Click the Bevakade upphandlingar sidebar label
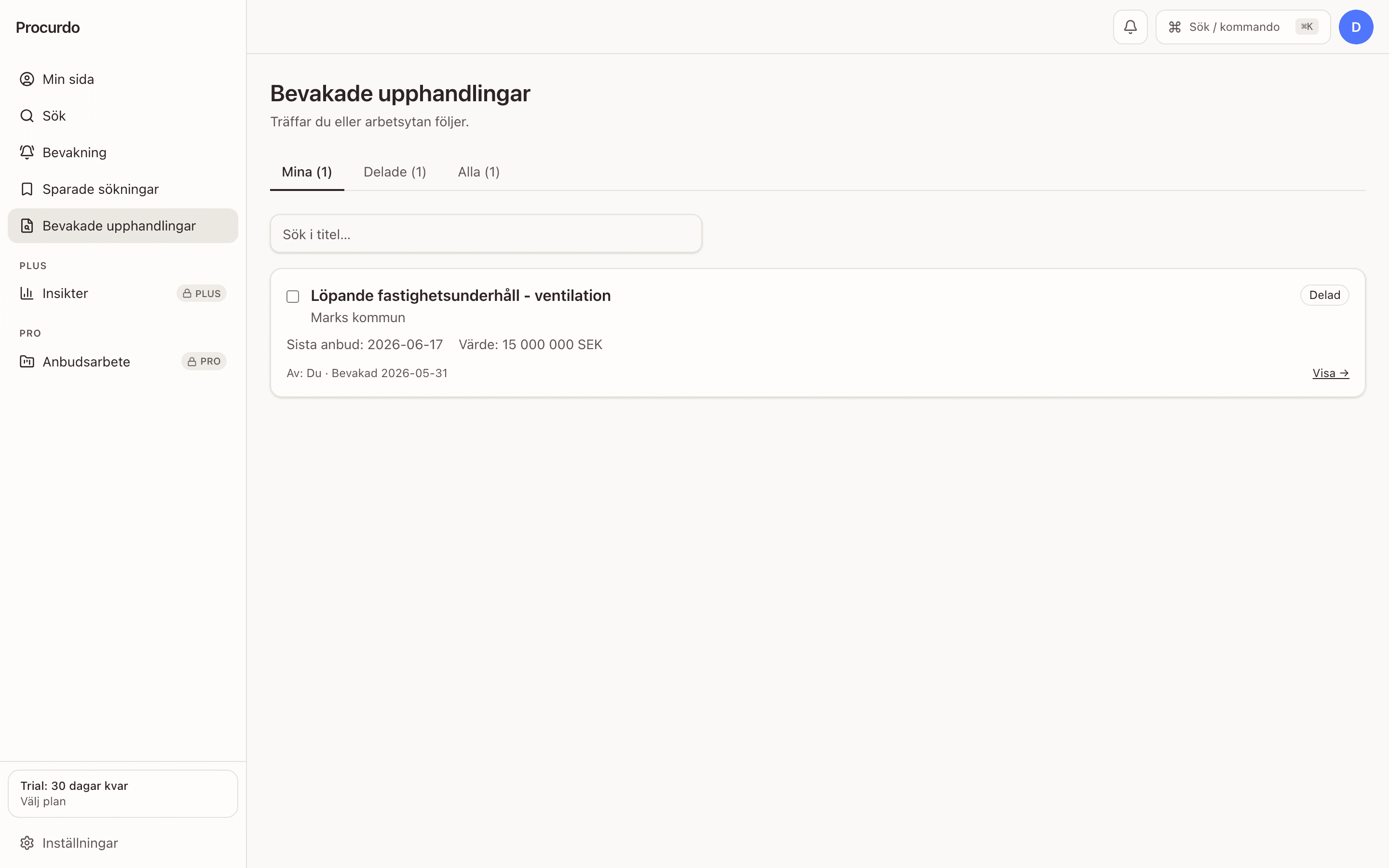This screenshot has height=868, width=1389. coord(120,226)
